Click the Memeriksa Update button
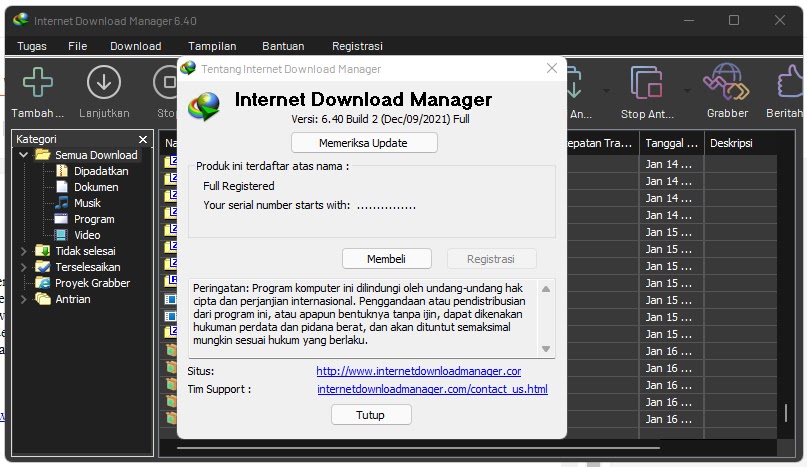 coord(364,143)
